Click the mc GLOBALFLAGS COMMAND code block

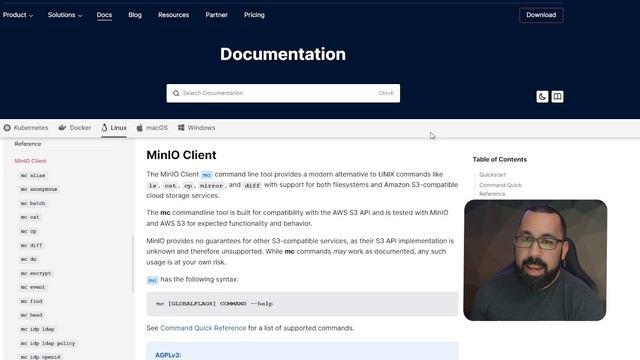coord(302,304)
